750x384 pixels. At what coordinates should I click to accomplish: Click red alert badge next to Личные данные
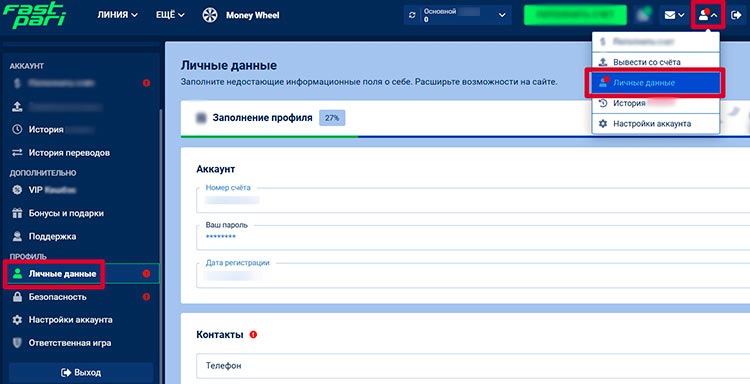[146, 274]
